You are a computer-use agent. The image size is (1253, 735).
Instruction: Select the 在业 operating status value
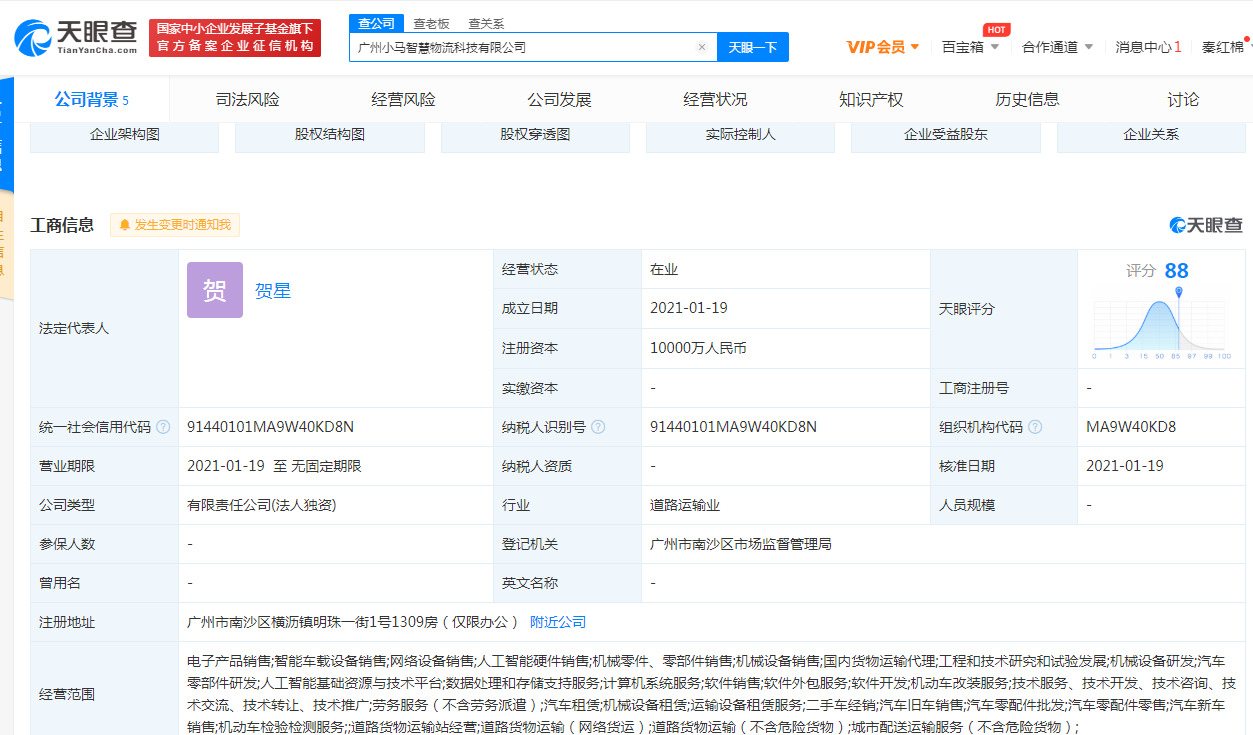pyautogui.click(x=664, y=269)
